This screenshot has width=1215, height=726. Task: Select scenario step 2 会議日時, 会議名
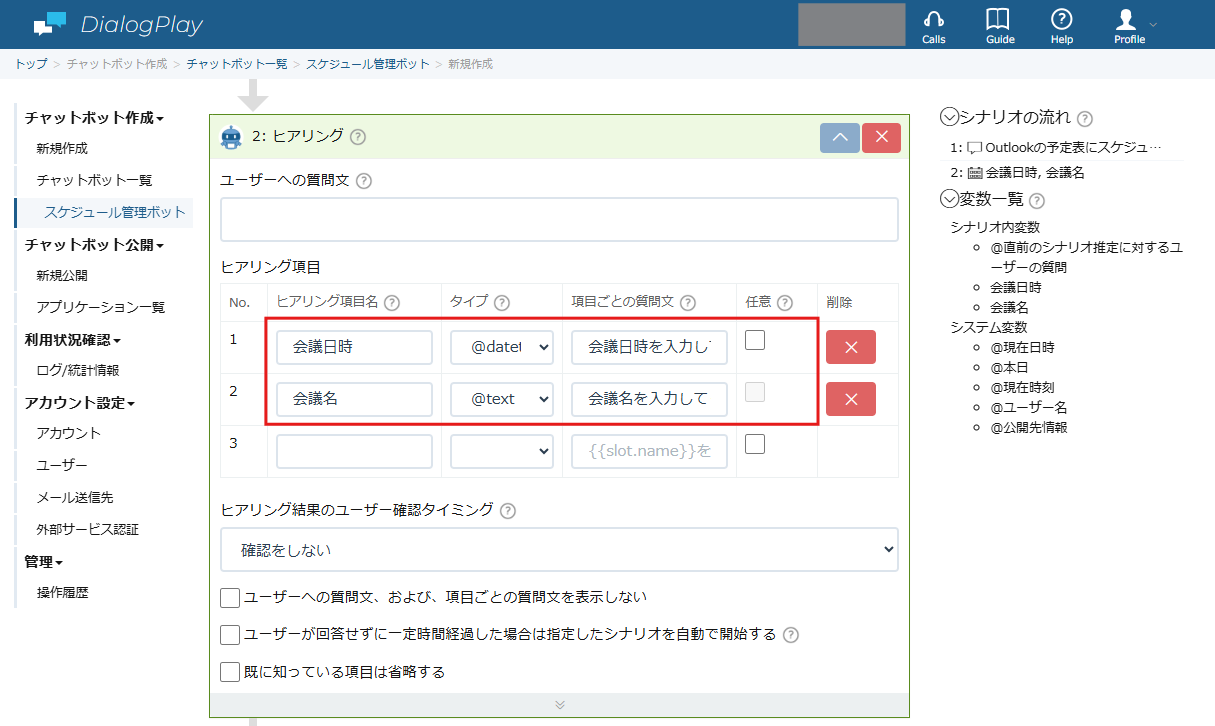[x=1018, y=172]
